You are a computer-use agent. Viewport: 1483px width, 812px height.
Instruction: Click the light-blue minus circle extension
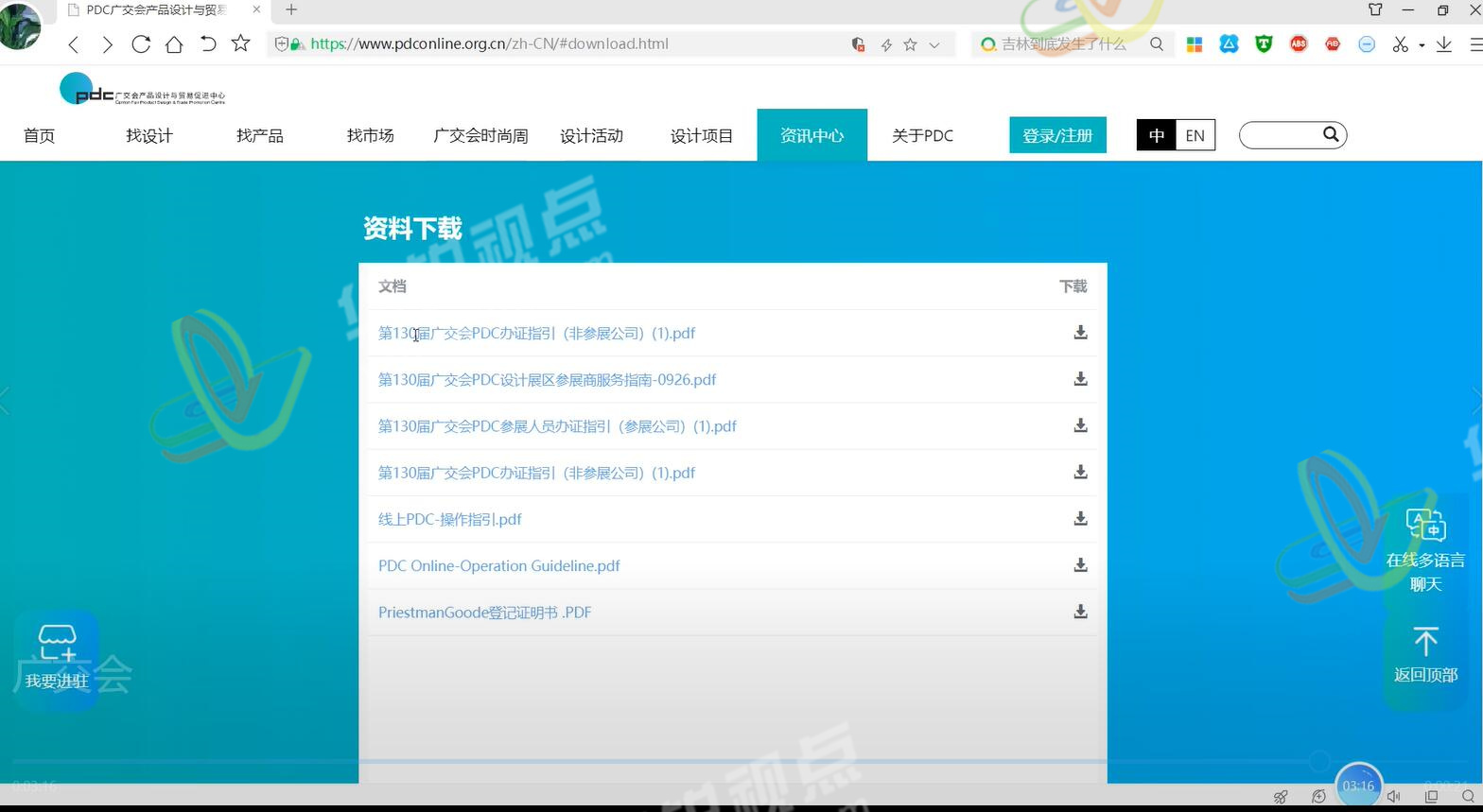[1367, 44]
